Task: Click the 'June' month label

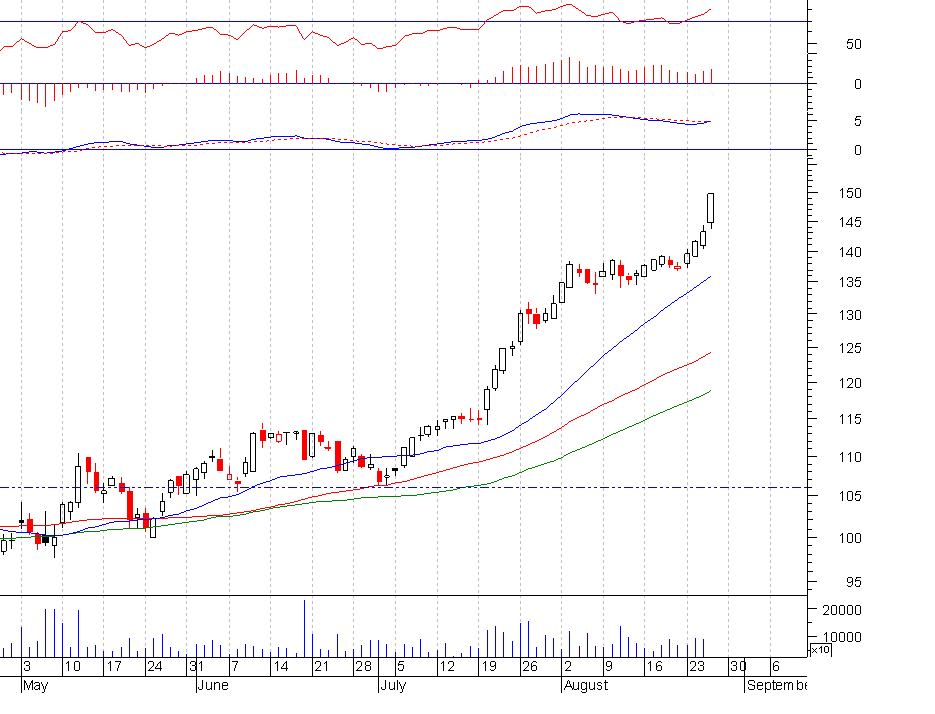Action: point(213,685)
